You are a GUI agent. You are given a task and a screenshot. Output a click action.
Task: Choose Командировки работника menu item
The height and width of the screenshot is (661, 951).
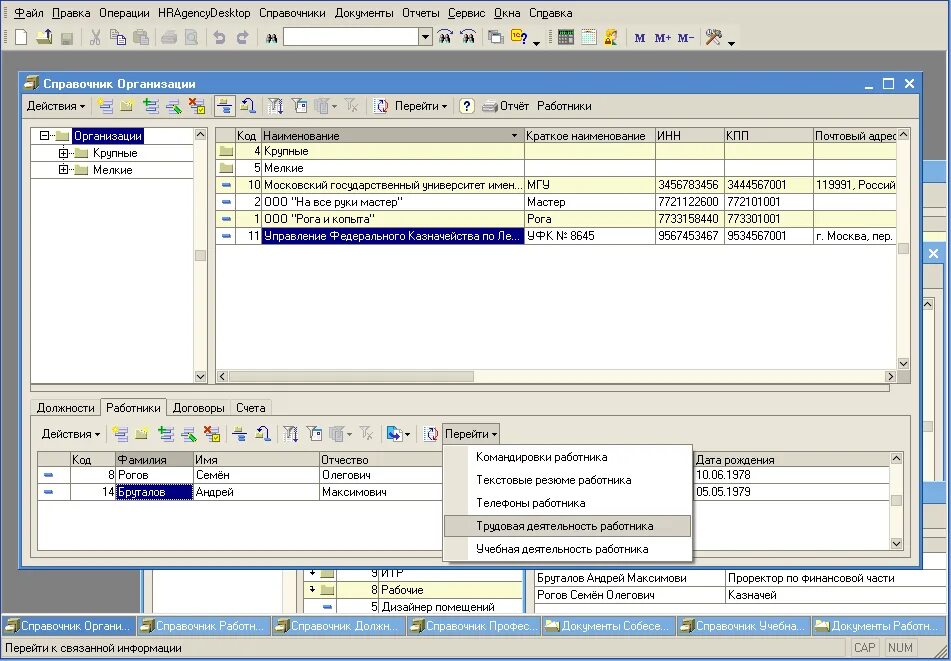pos(567,457)
